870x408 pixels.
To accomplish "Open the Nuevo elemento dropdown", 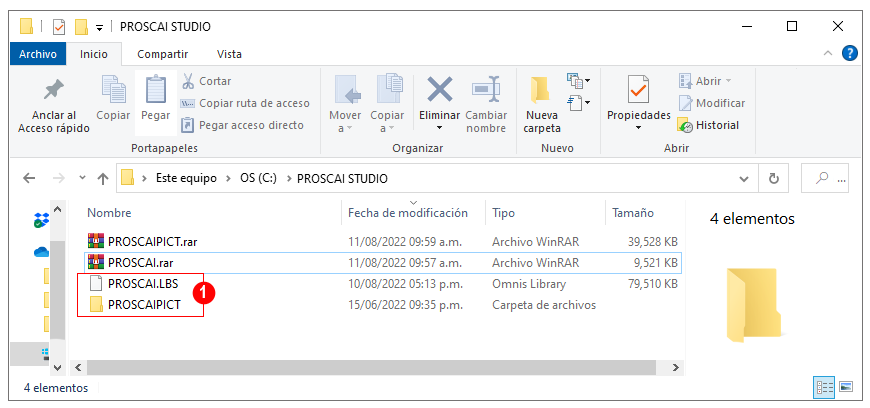I will pyautogui.click(x=578, y=80).
